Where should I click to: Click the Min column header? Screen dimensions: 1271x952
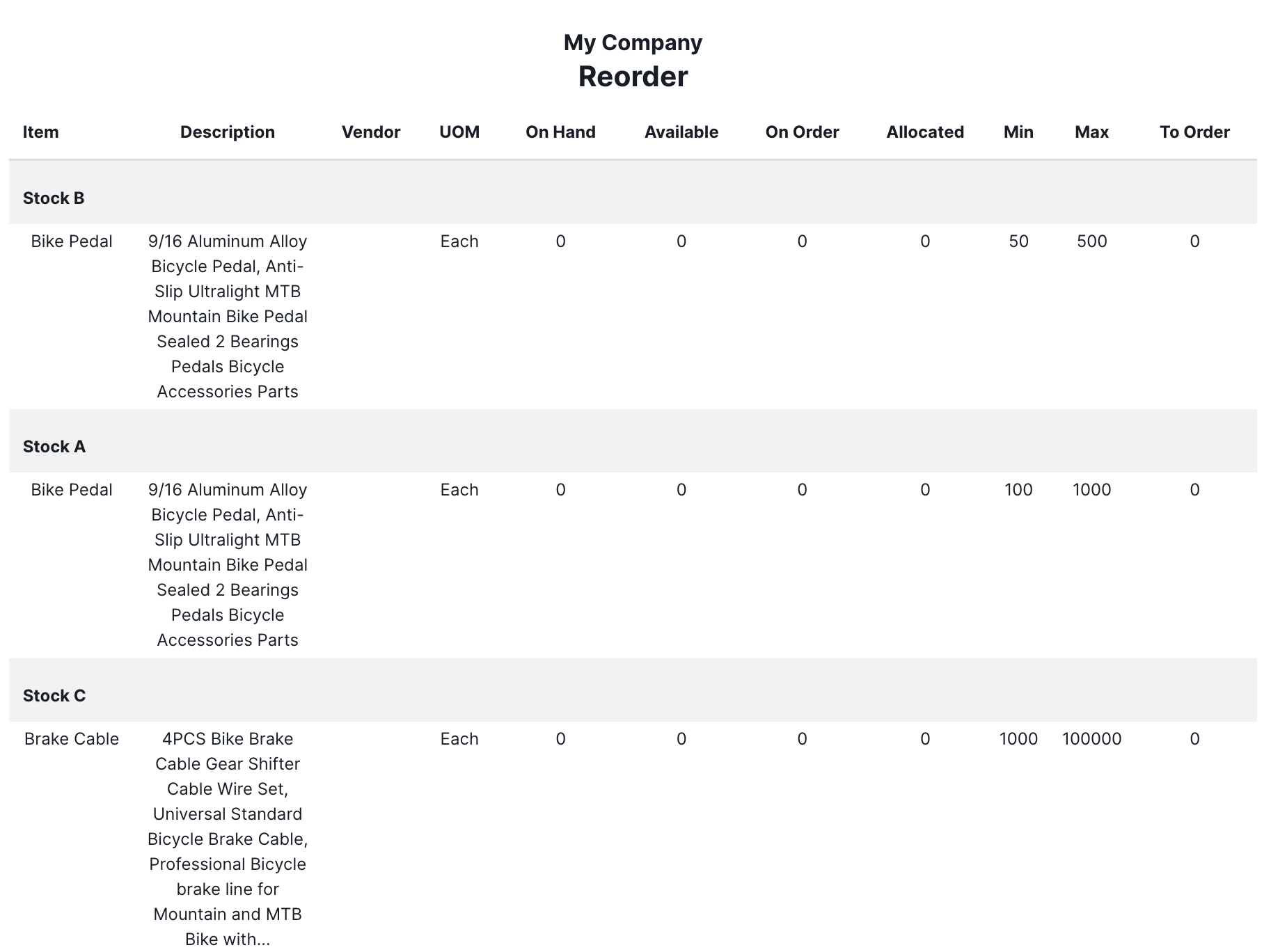[x=1018, y=132]
